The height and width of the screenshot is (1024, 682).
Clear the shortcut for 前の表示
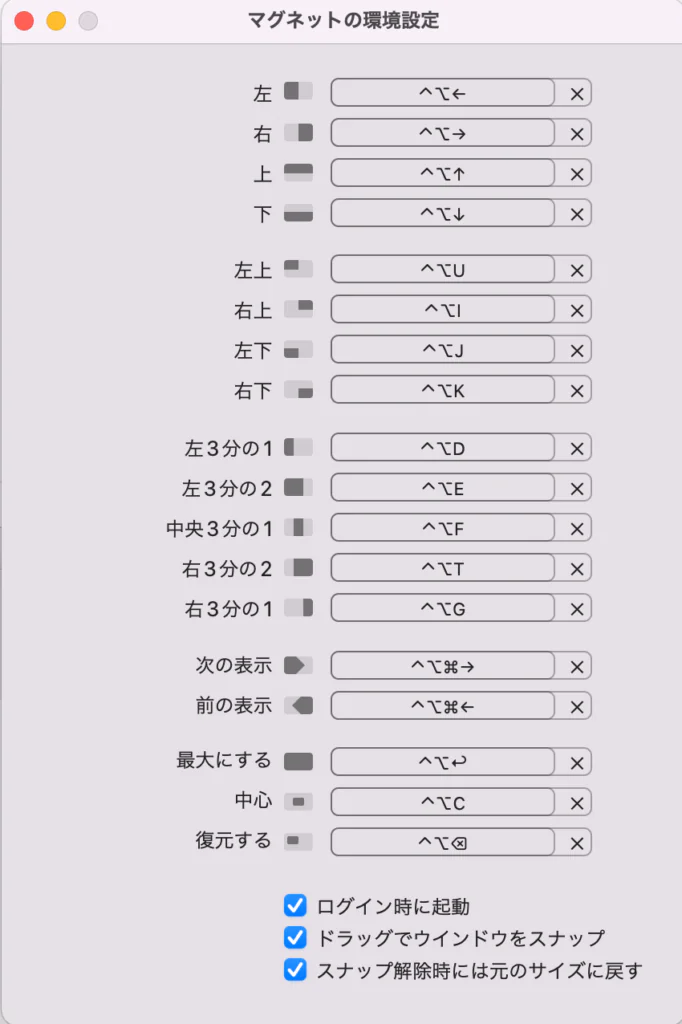click(576, 707)
